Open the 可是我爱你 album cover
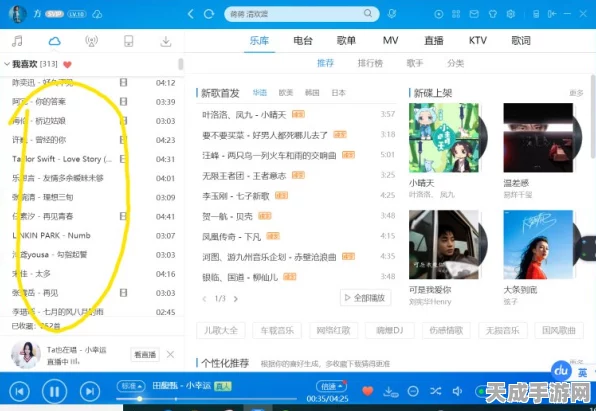 [x=444, y=244]
